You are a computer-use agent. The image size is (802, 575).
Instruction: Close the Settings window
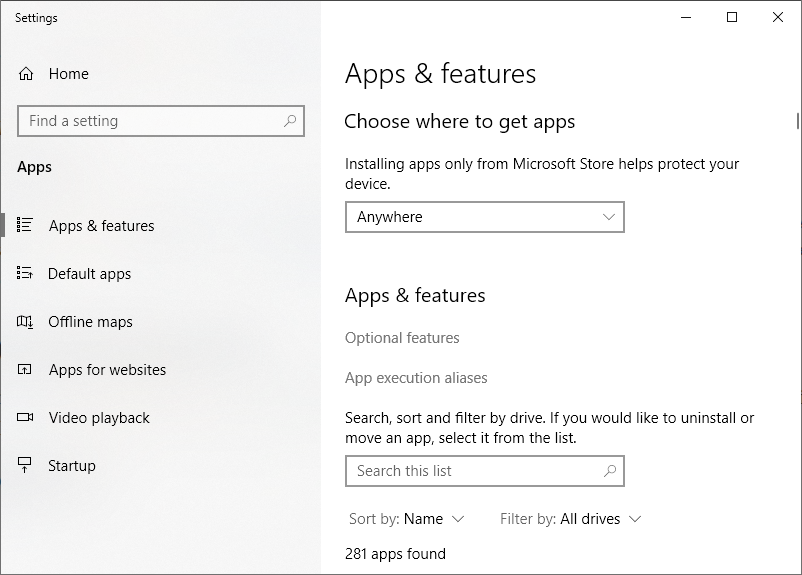click(x=778, y=17)
